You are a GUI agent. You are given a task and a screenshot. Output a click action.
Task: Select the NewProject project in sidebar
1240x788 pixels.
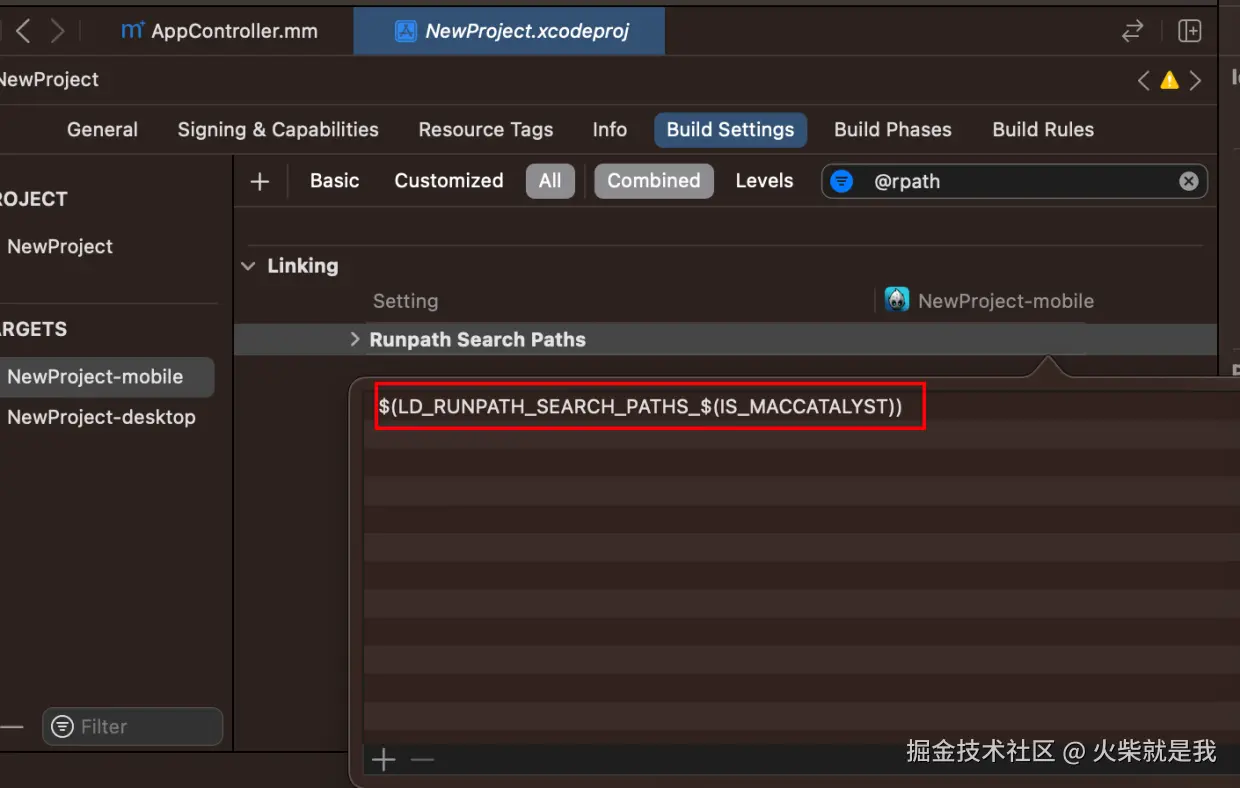(60, 247)
